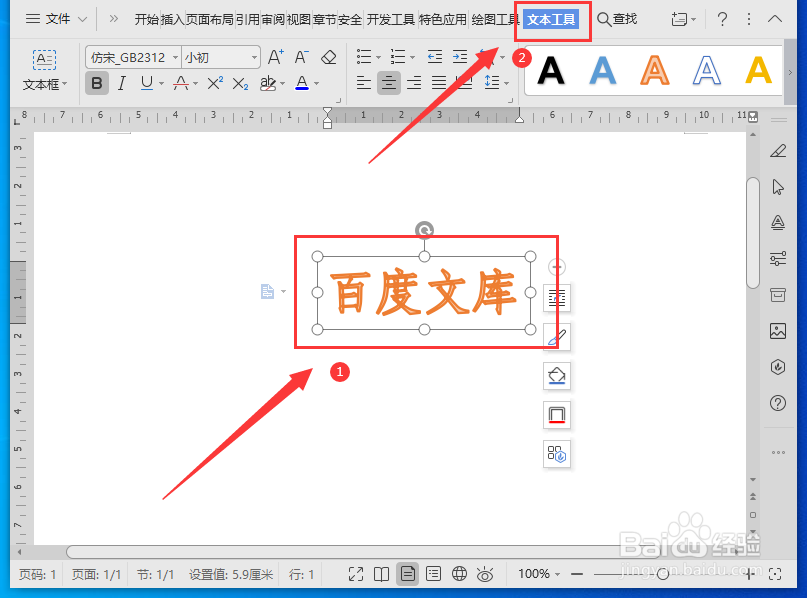This screenshot has height=598, width=807.
Task: Increase font size with A+ icon
Action: 276,57
